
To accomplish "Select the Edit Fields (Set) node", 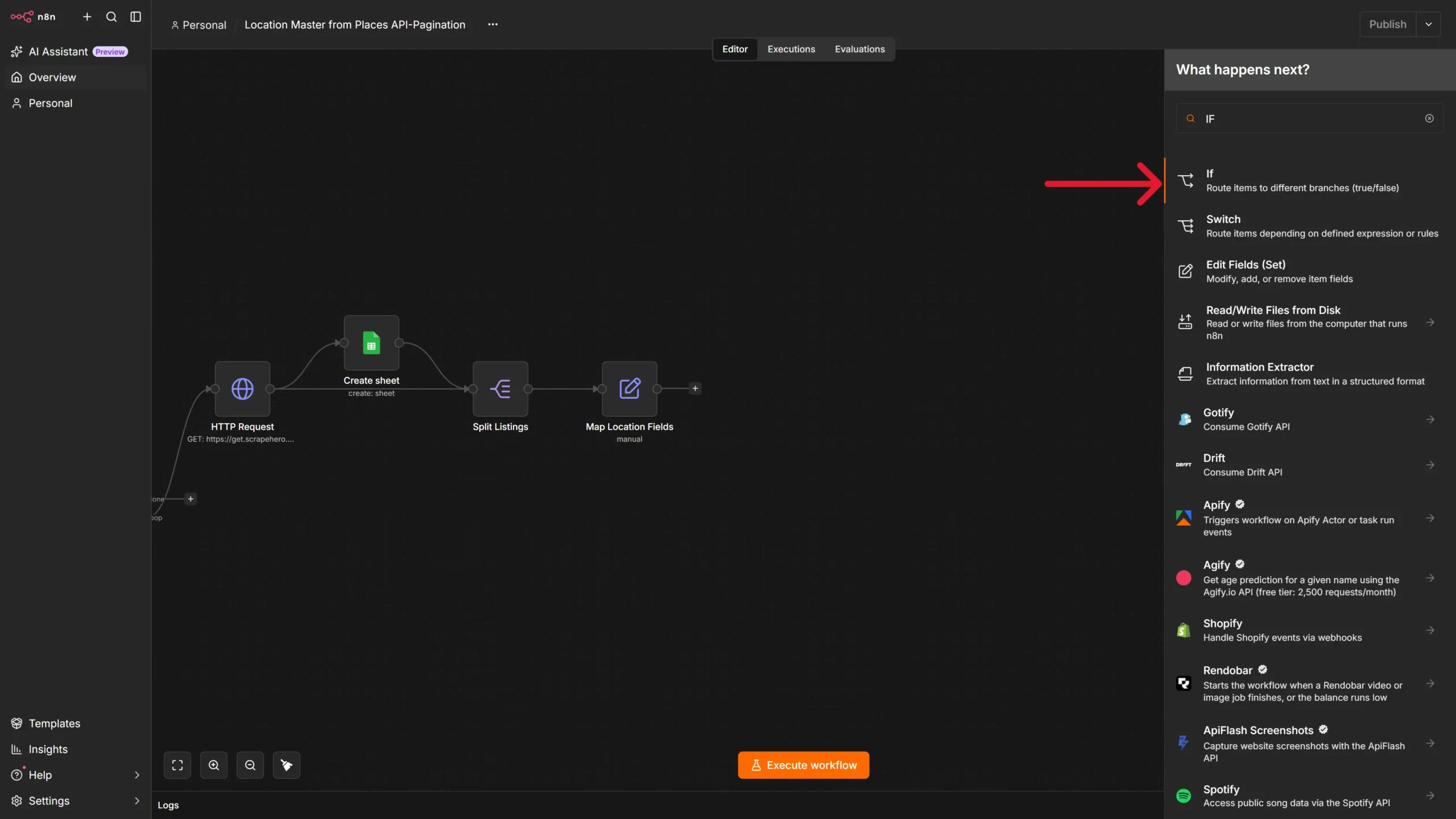I will [1309, 271].
